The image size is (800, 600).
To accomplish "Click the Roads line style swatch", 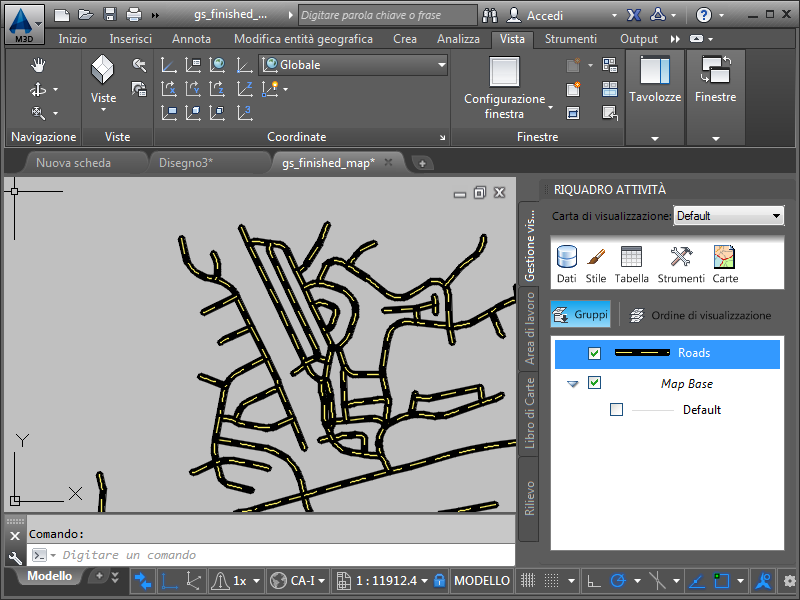I will [x=641, y=353].
